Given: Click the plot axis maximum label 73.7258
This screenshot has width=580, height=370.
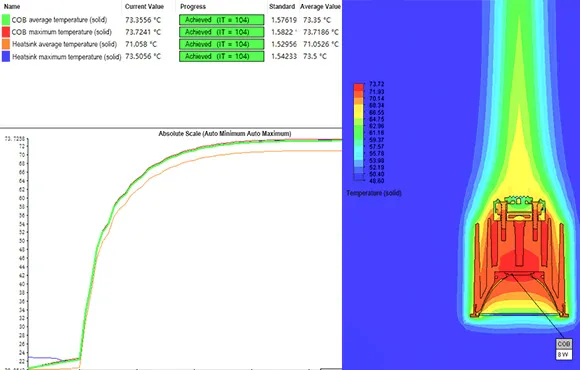Looking at the screenshot, I should (14, 139).
